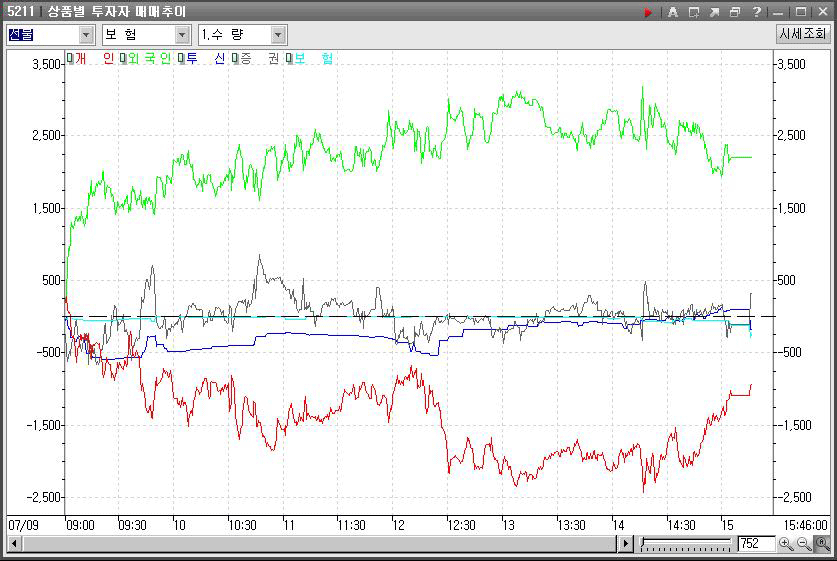This screenshot has width=837, height=561.
Task: Click the 15:46:00 time label
Action: [806, 525]
